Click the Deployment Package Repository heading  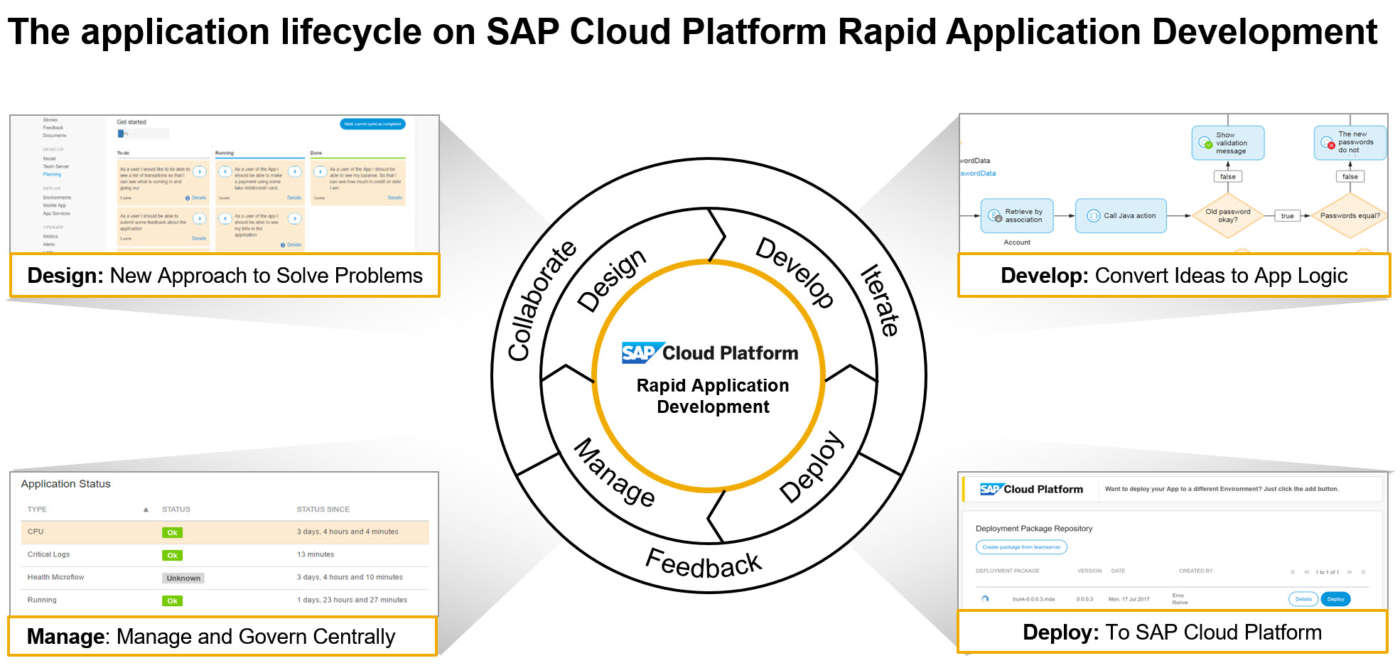[x=1034, y=528]
